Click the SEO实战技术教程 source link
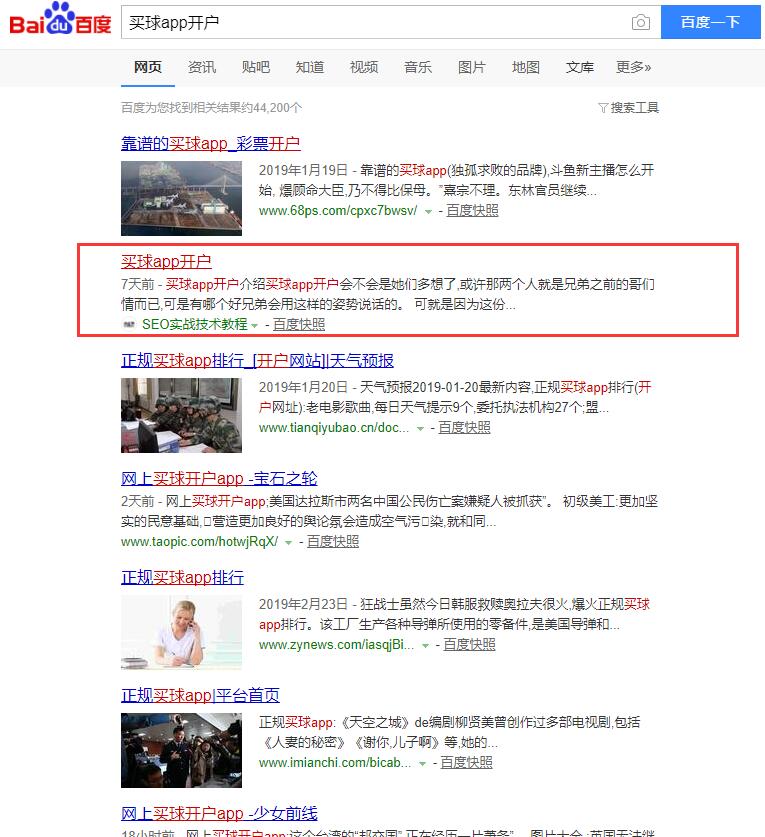Viewport: 765px width, 837px height. pos(194,324)
